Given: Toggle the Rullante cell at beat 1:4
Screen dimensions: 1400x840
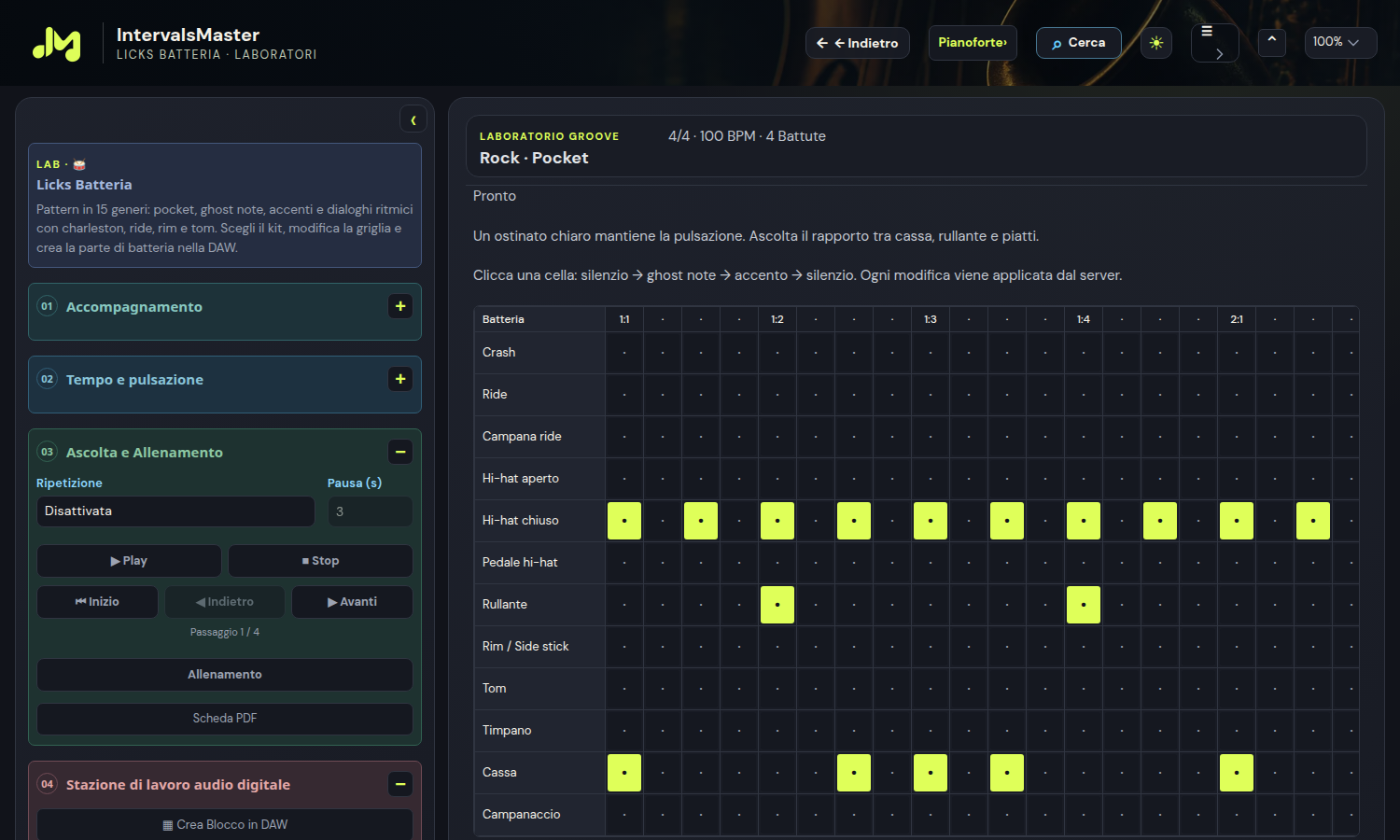Looking at the screenshot, I should 1084,605.
